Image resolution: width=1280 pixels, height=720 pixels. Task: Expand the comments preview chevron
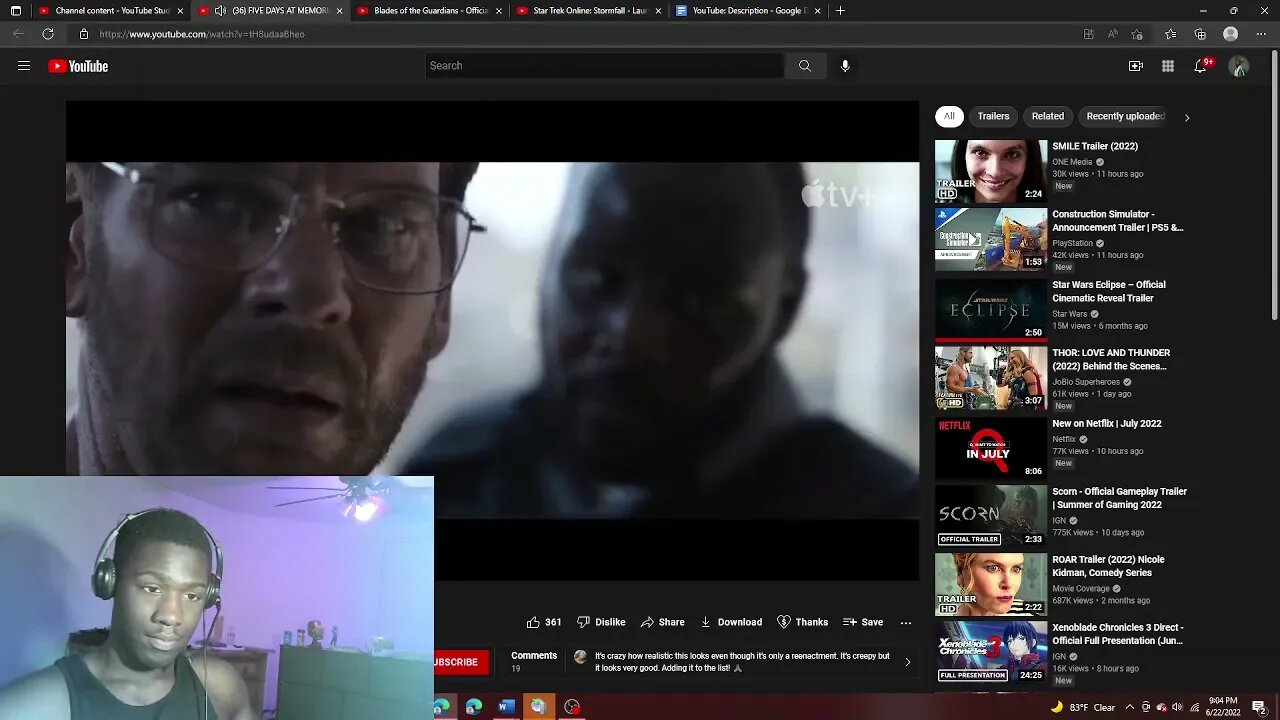[x=907, y=662]
